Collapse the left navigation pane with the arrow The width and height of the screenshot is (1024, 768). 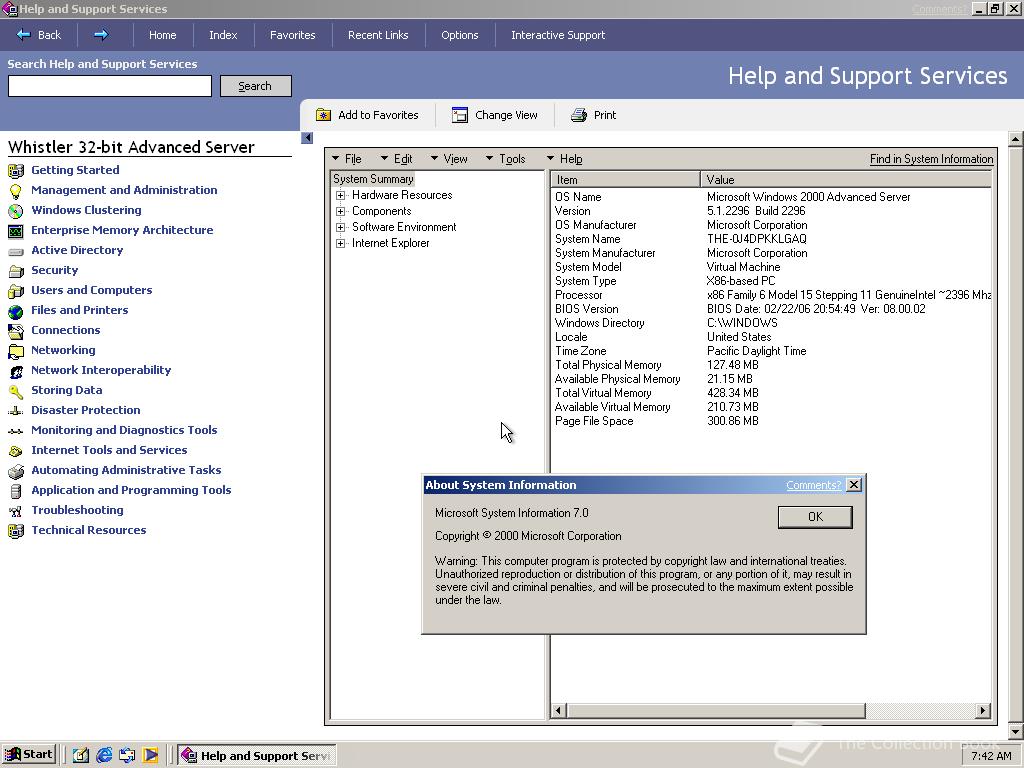307,138
